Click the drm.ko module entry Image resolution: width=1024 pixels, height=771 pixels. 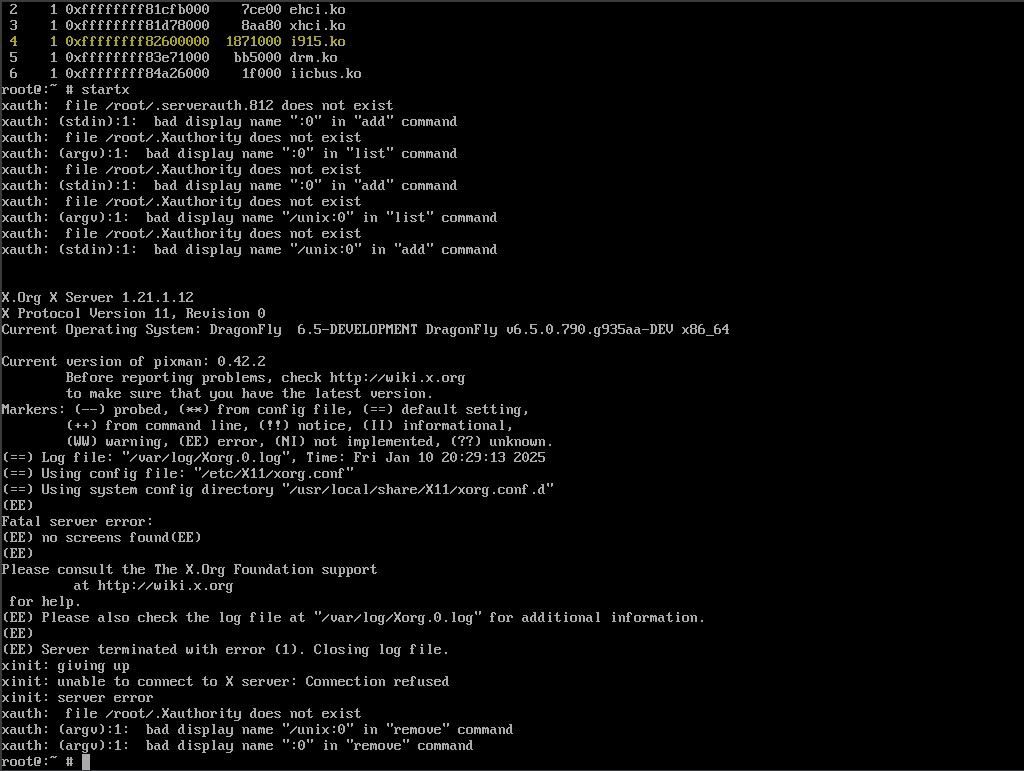(x=313, y=58)
